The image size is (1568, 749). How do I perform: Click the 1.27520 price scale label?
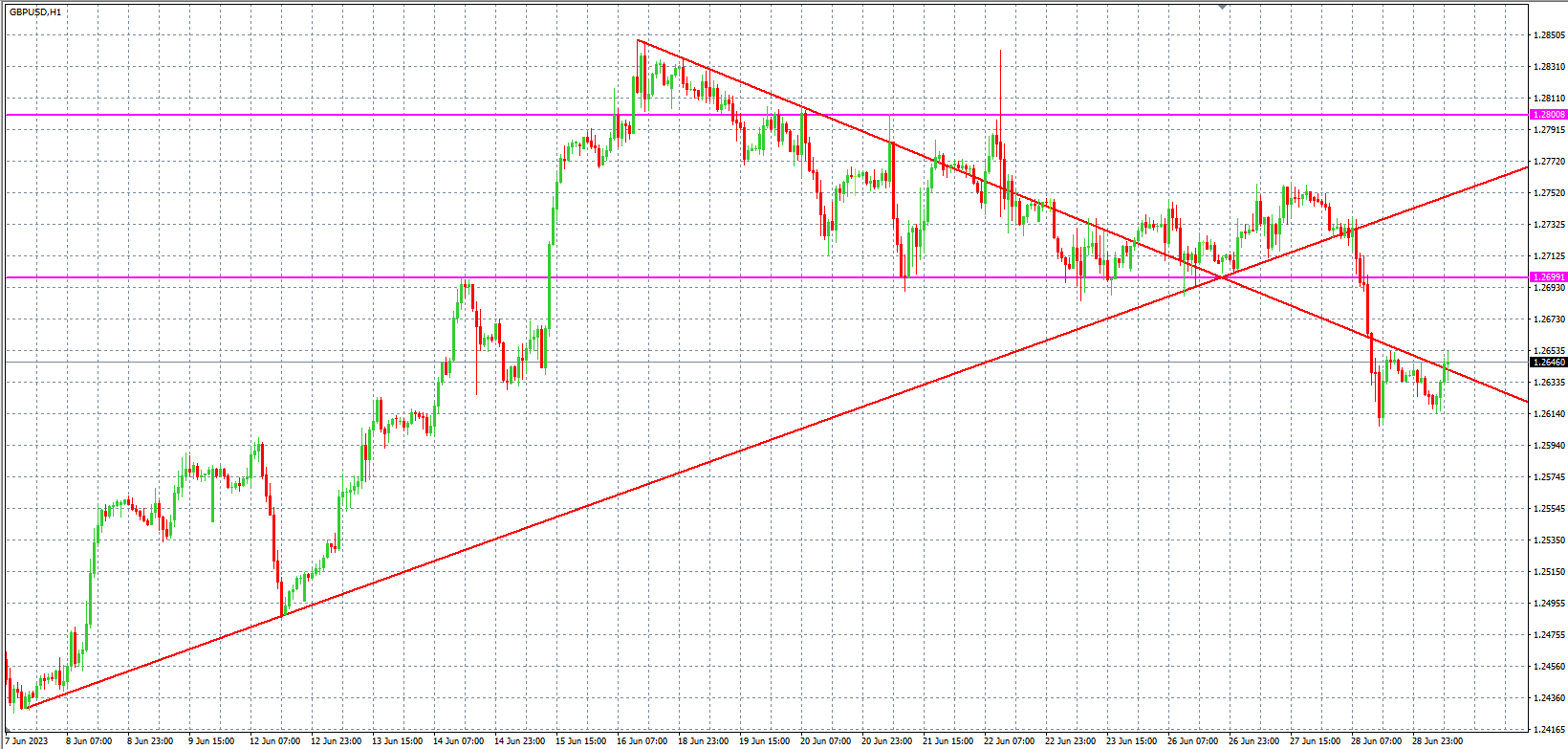click(x=1549, y=193)
